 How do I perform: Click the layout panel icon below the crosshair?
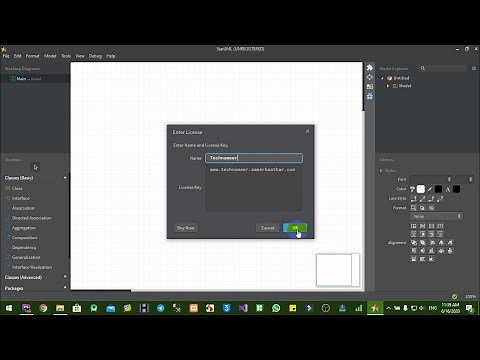[370, 87]
